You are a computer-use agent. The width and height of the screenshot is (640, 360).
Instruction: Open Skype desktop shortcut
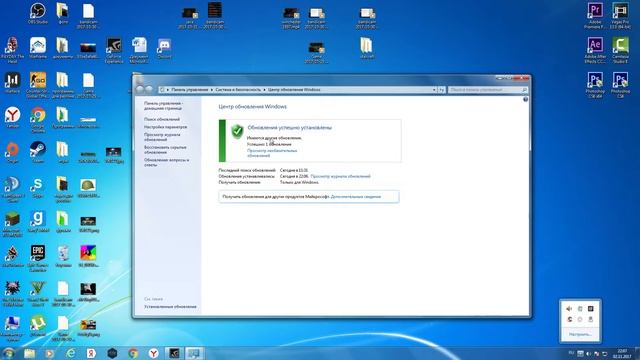[38, 188]
